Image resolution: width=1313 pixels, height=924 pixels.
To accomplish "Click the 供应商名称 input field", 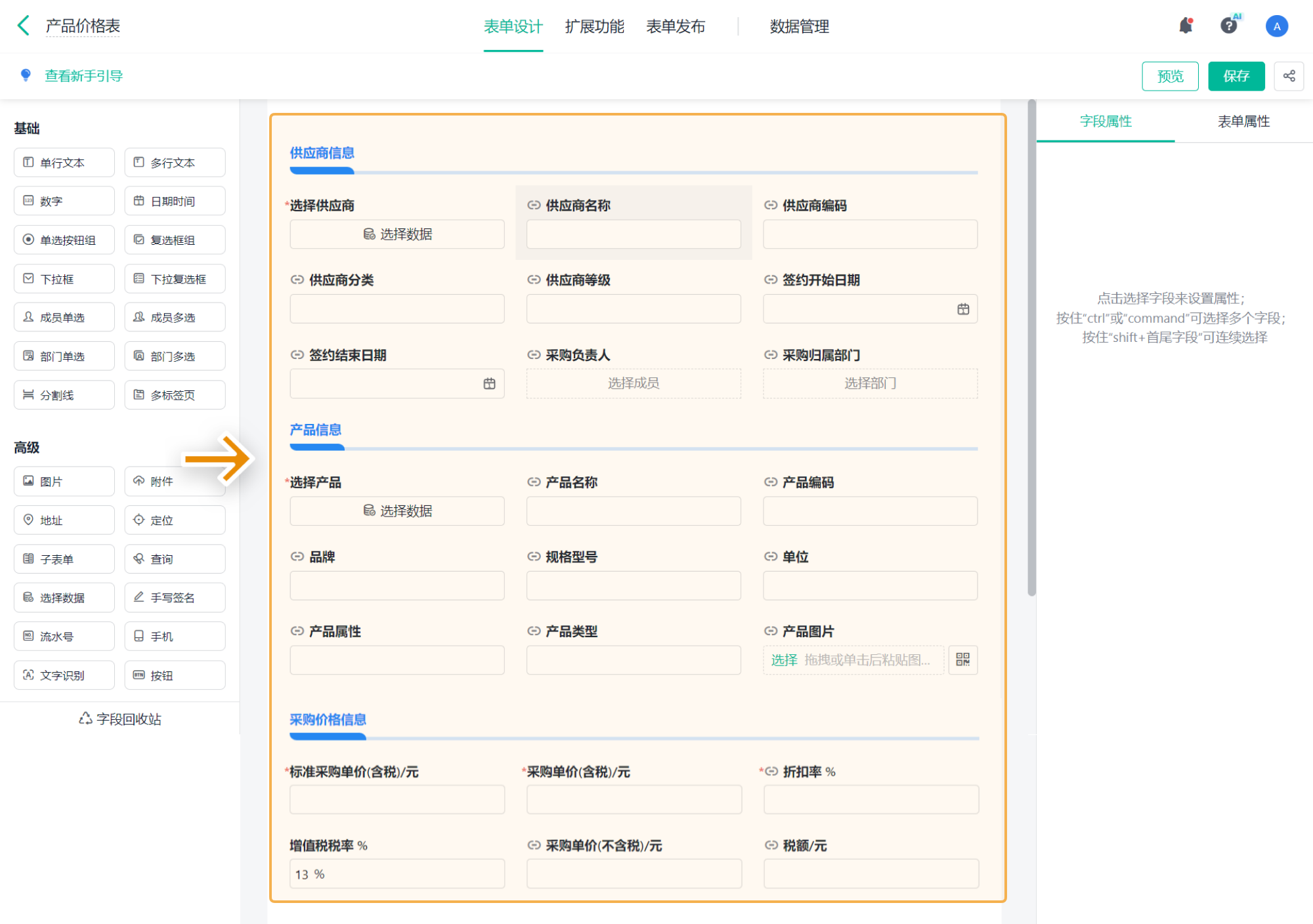I will coord(634,234).
